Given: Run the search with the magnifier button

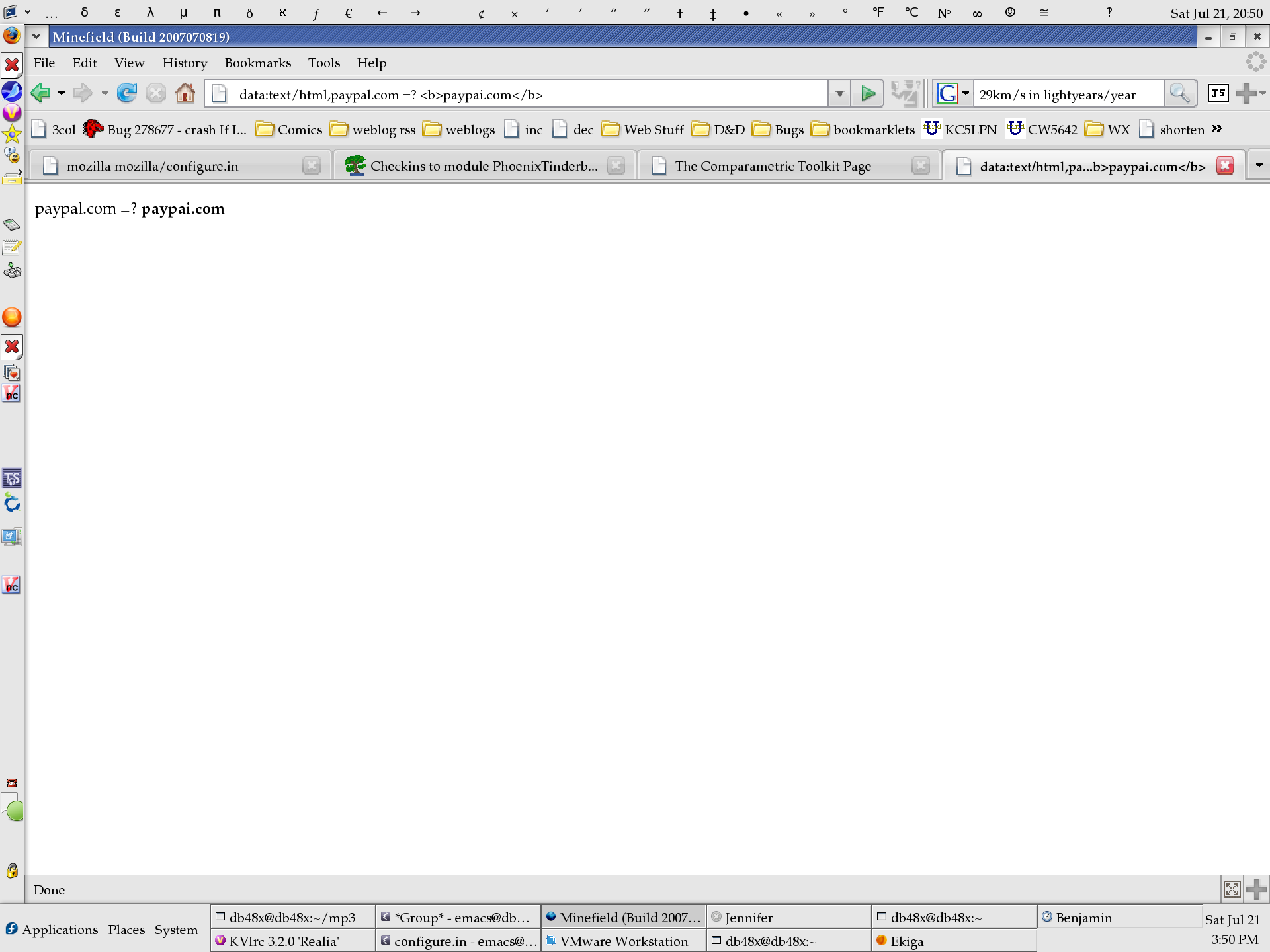Looking at the screenshot, I should click(x=1180, y=94).
